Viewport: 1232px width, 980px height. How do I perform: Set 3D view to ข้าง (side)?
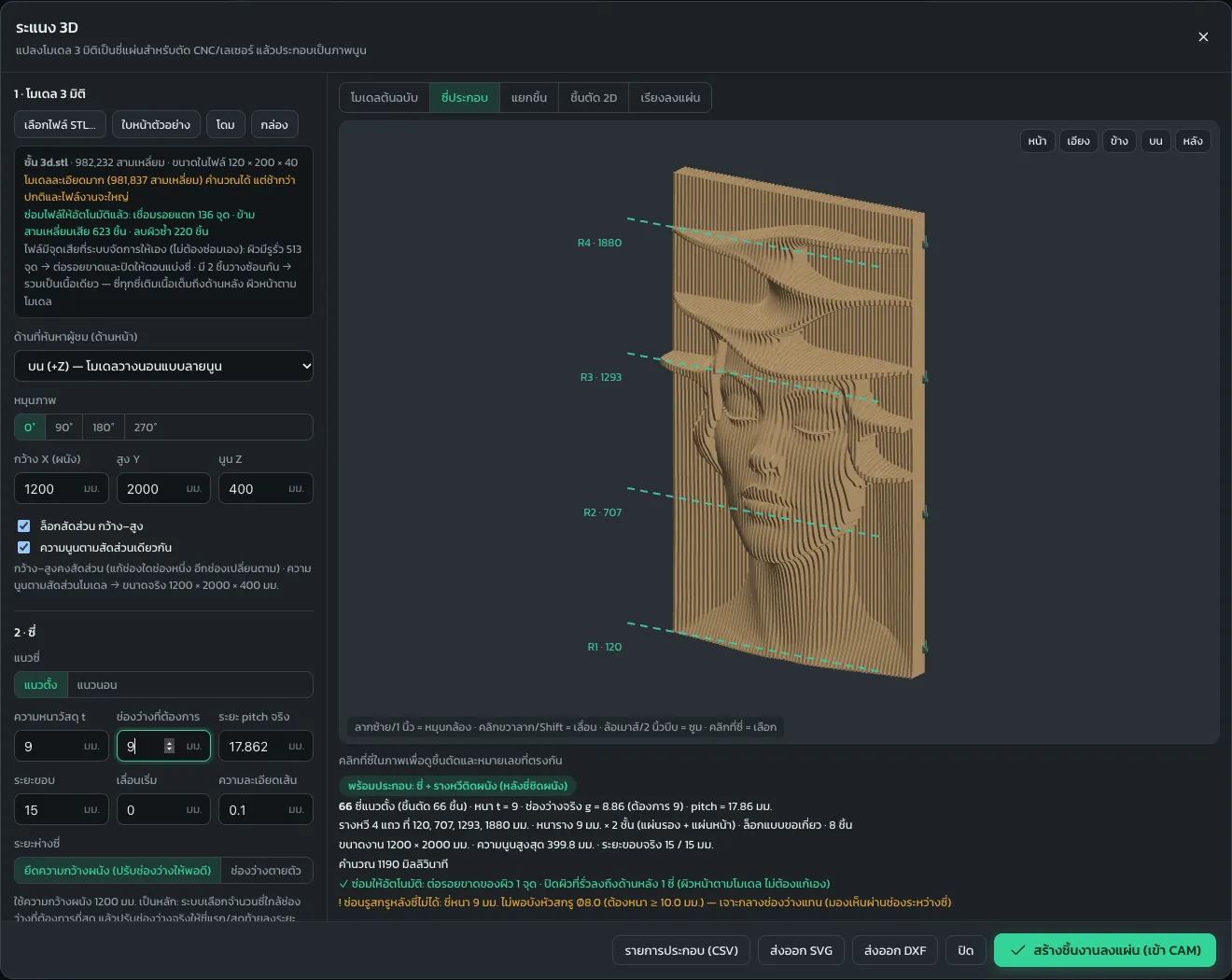point(1119,141)
